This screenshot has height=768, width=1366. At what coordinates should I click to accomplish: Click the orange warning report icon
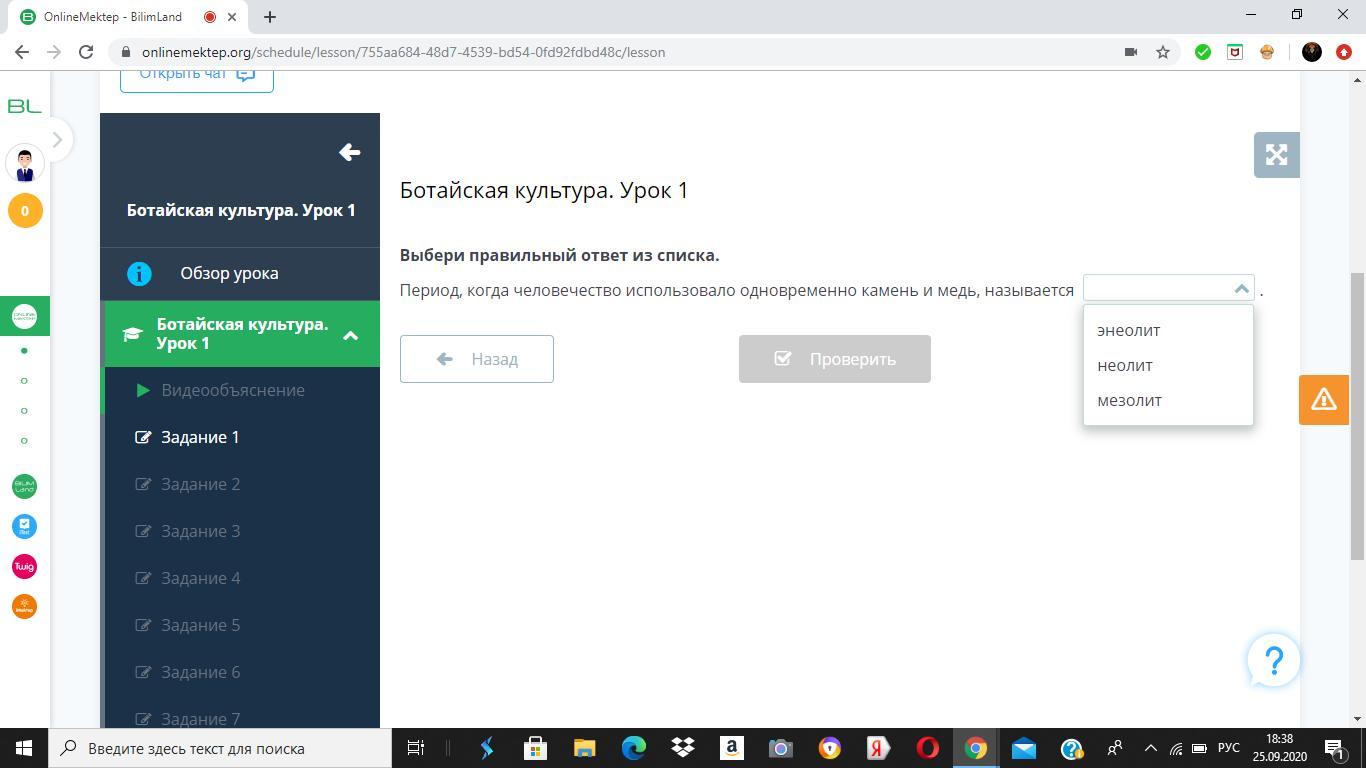pyautogui.click(x=1323, y=400)
